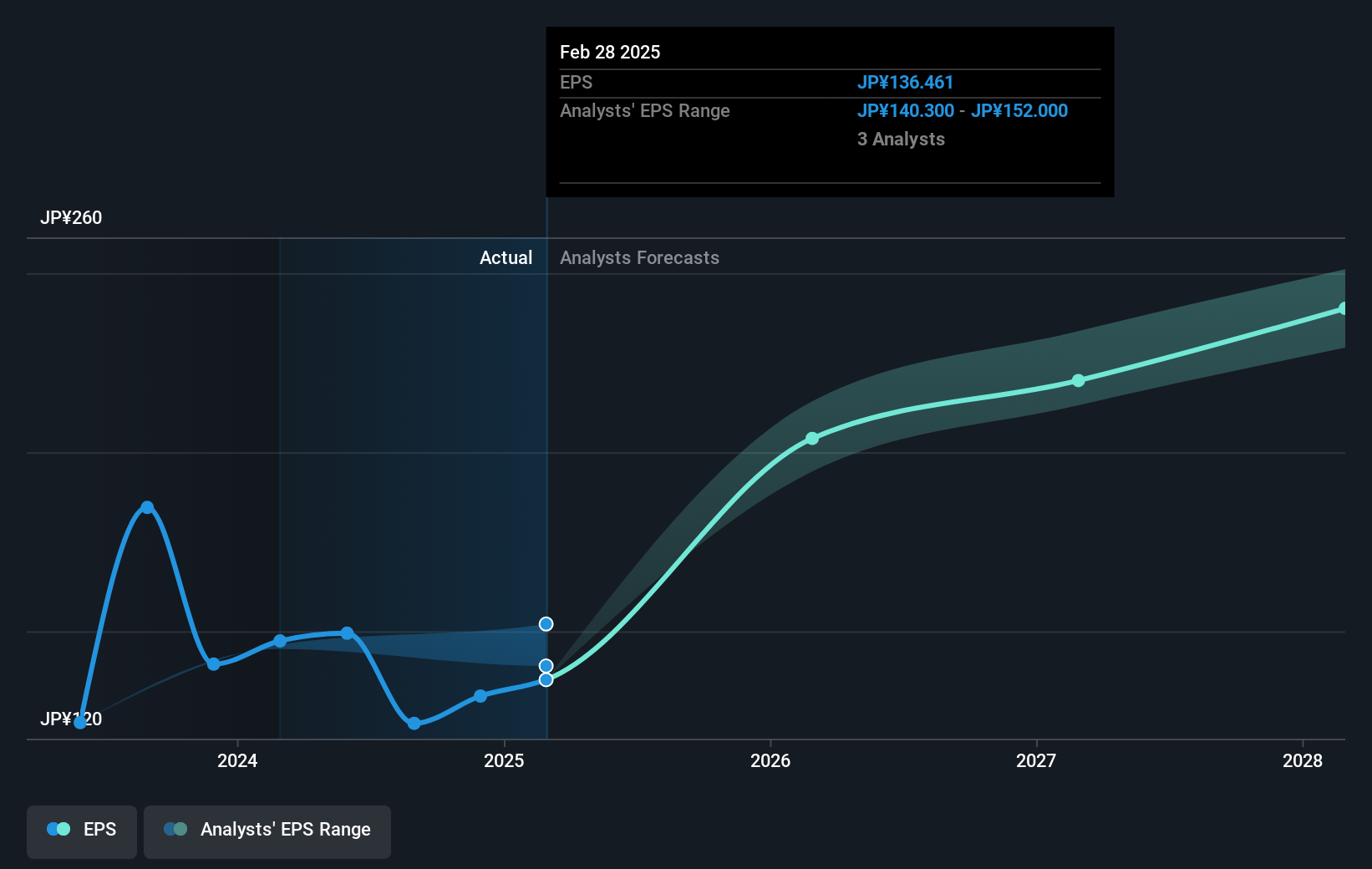The width and height of the screenshot is (1372, 869).
Task: Click the JP¥136.461 EPS value in tooltip
Action: click(x=905, y=82)
